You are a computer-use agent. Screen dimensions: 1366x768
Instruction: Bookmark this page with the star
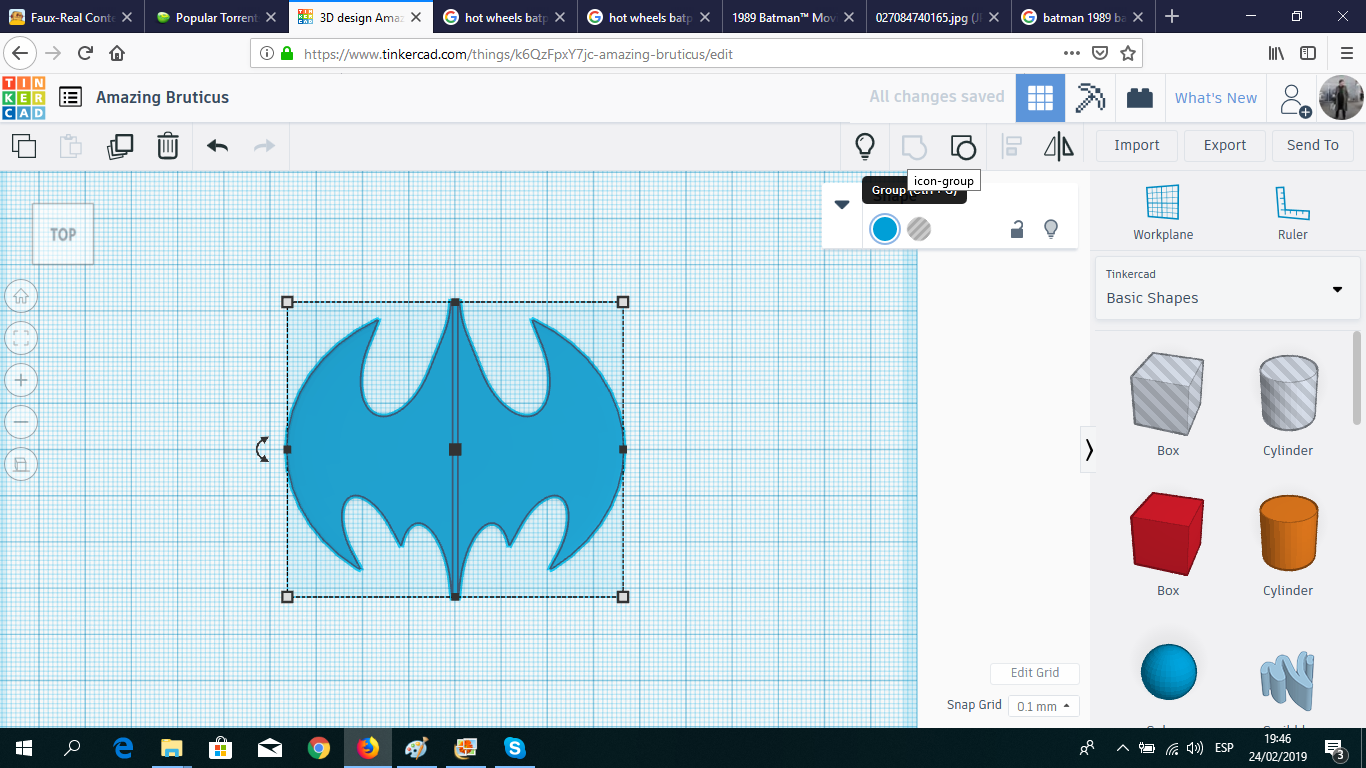1128,53
